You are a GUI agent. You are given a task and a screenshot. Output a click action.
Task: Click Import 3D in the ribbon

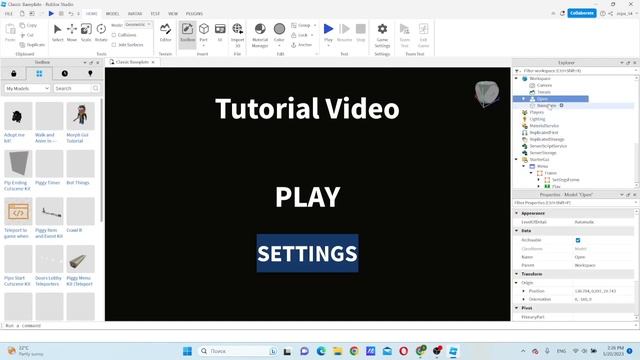coord(237,35)
